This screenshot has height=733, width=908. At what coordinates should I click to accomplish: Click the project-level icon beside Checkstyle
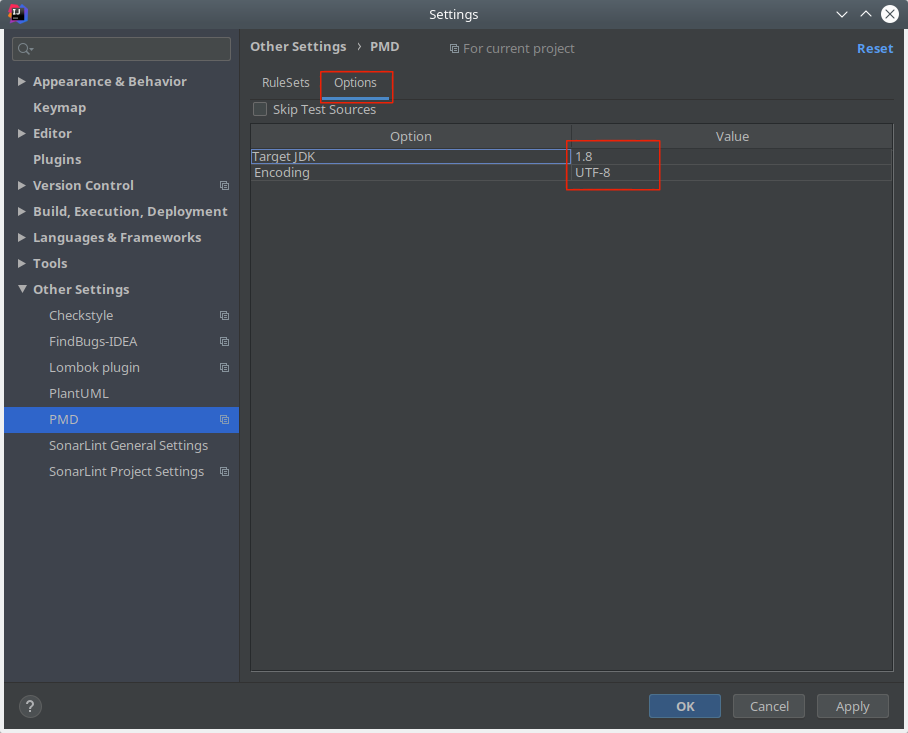tap(224, 316)
